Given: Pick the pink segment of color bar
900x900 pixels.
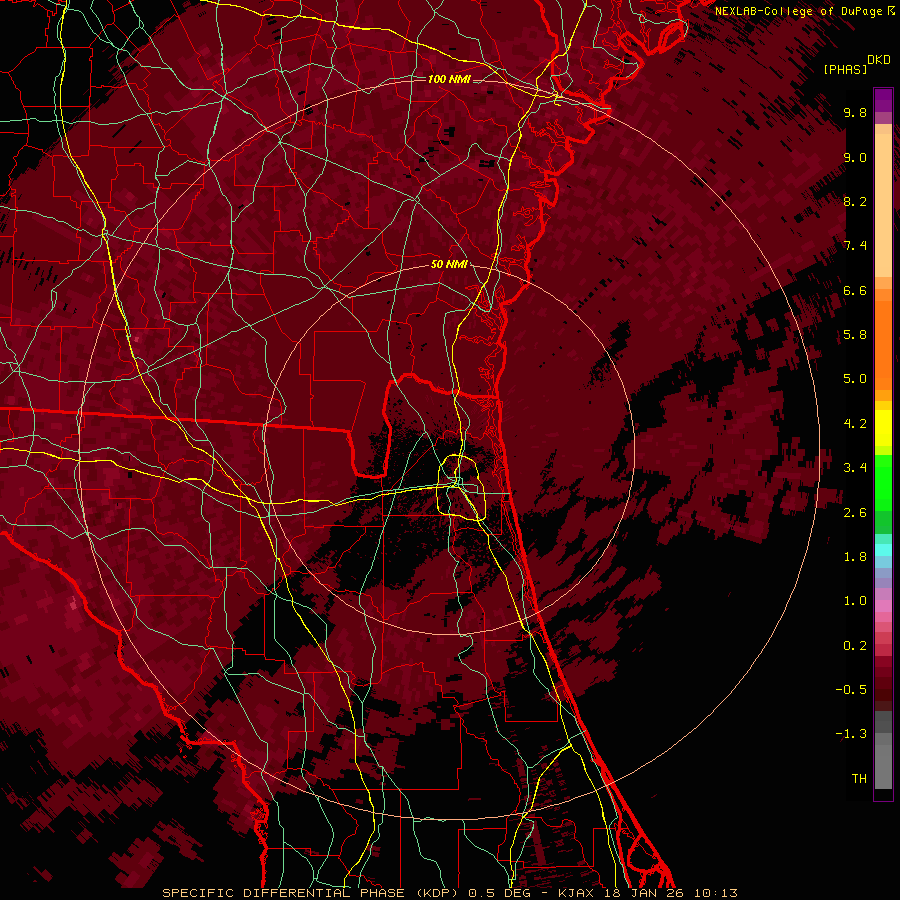Looking at the screenshot, I should 883,606.
